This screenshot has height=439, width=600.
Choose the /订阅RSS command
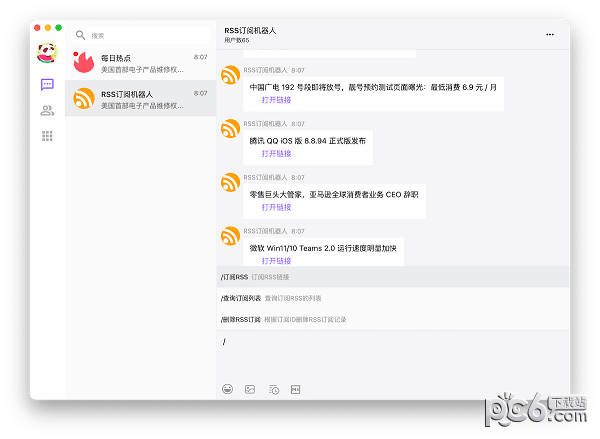(x=393, y=277)
